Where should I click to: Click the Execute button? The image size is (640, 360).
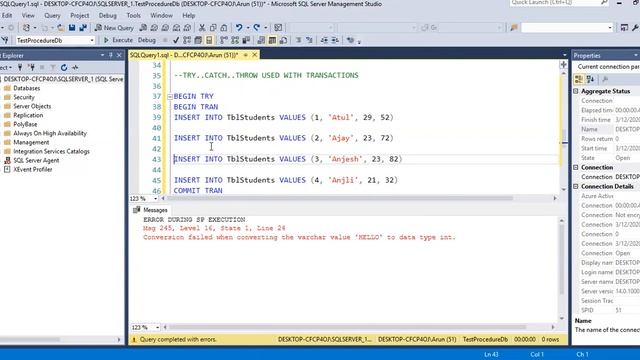(118, 40)
